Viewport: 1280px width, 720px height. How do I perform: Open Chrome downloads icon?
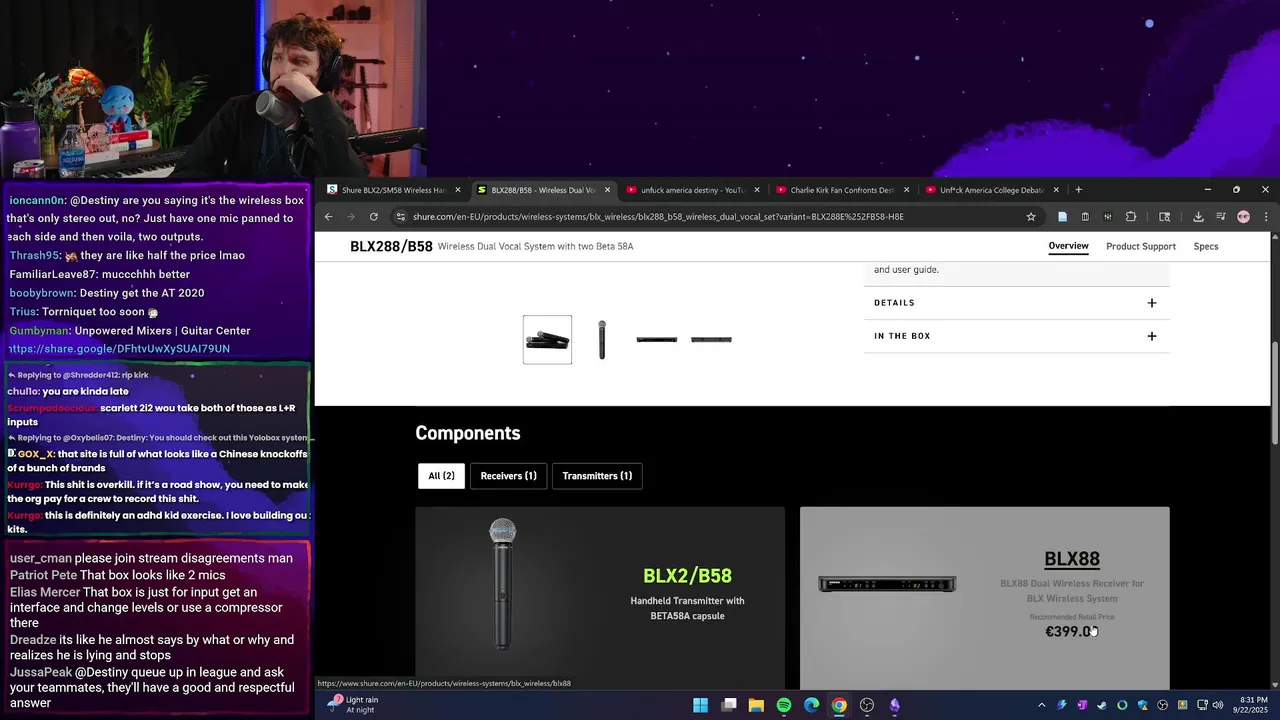(x=1198, y=216)
